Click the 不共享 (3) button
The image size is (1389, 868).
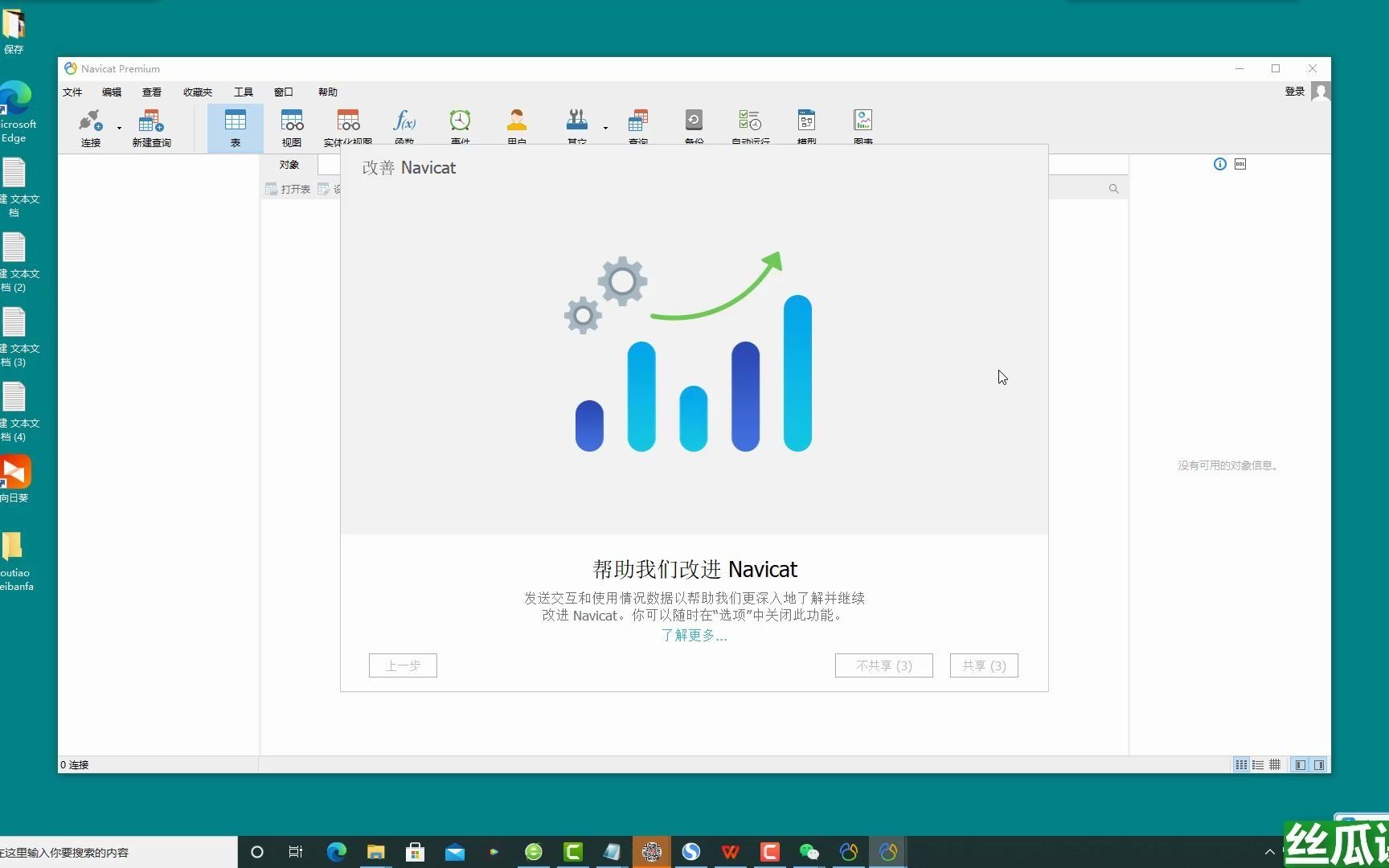pyautogui.click(x=883, y=665)
